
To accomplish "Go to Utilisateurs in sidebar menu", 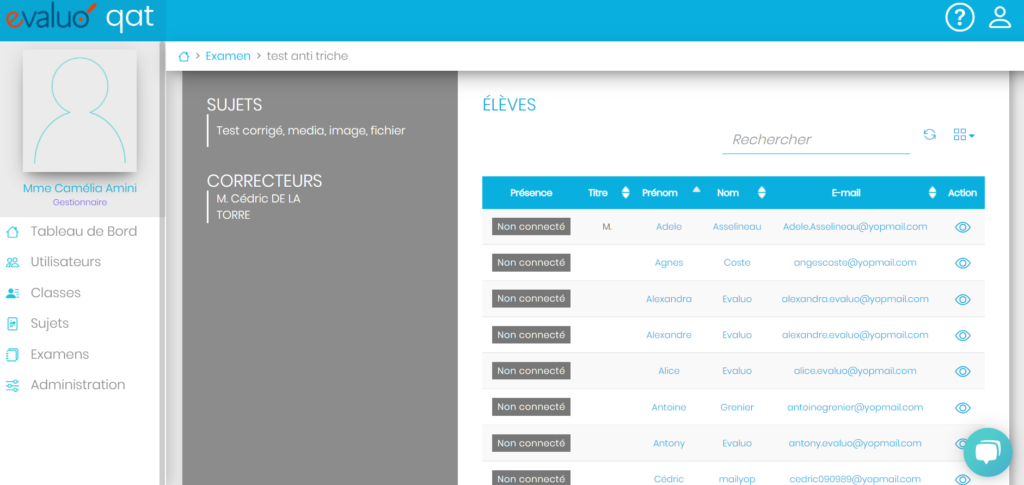I will point(65,262).
